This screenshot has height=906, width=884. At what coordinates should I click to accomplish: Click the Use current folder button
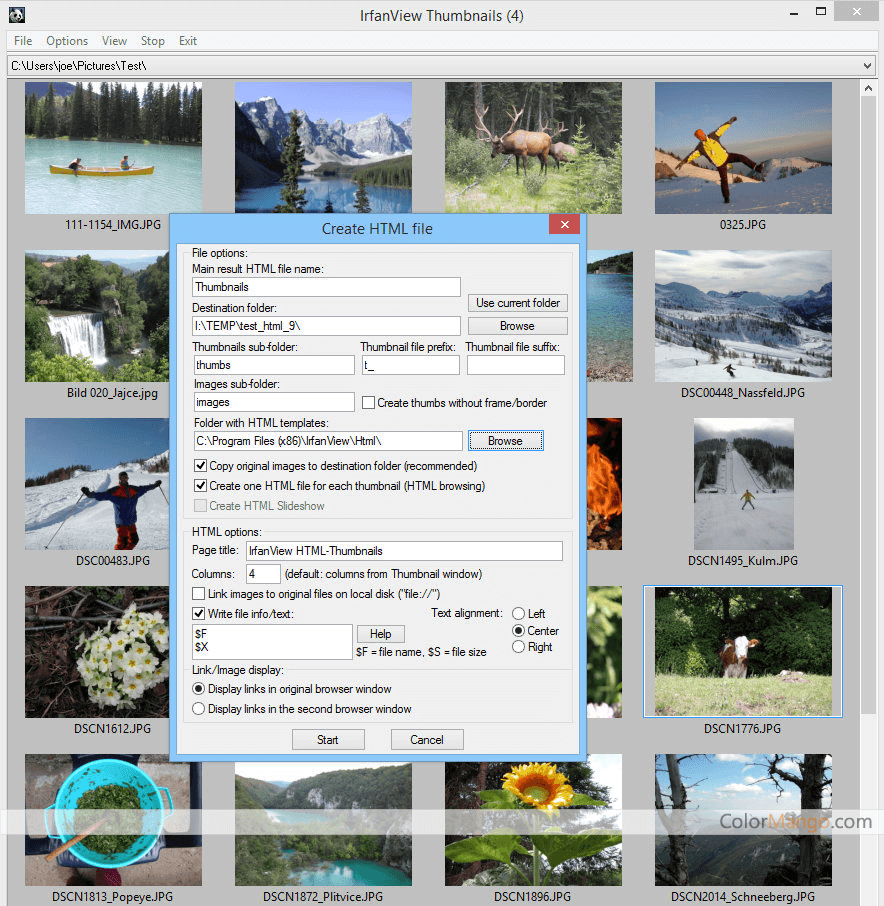pos(517,303)
